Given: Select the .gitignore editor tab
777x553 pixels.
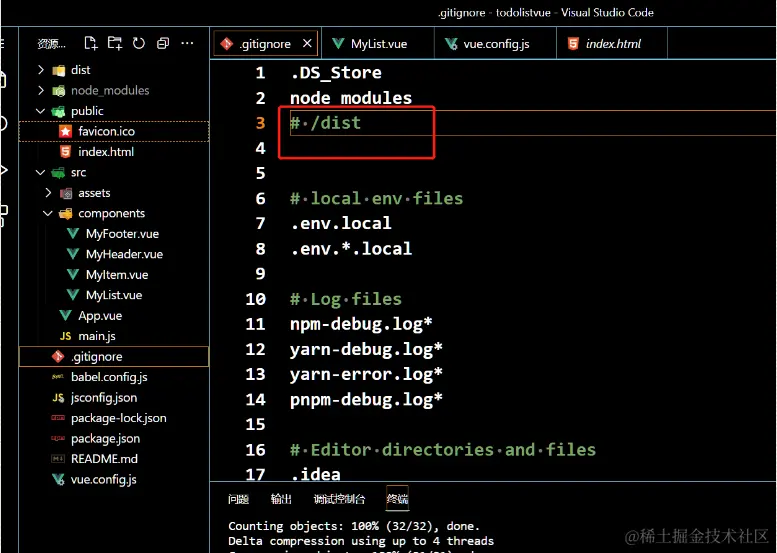Looking at the screenshot, I should (x=265, y=44).
